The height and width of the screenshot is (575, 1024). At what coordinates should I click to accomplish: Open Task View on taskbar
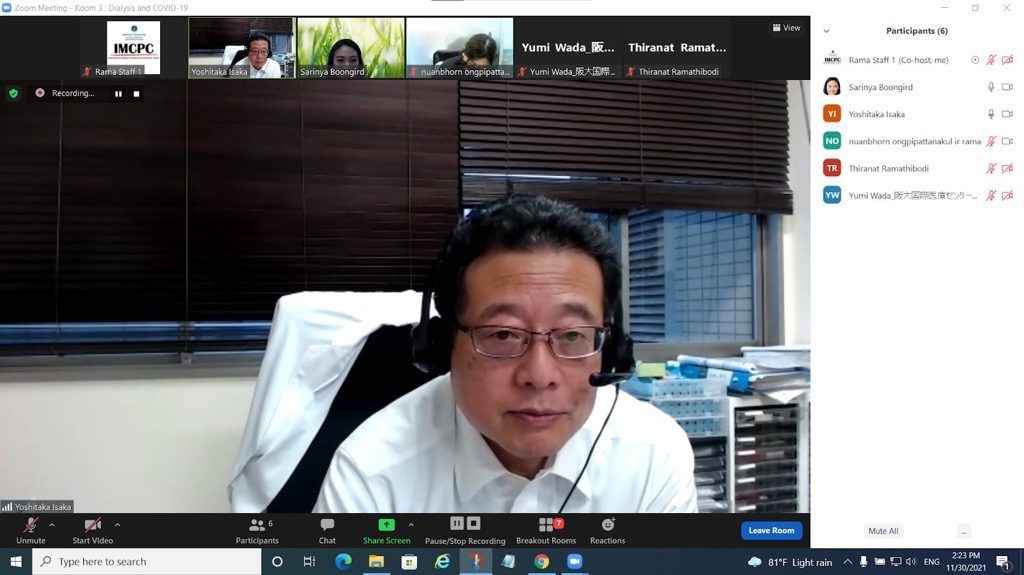310,562
